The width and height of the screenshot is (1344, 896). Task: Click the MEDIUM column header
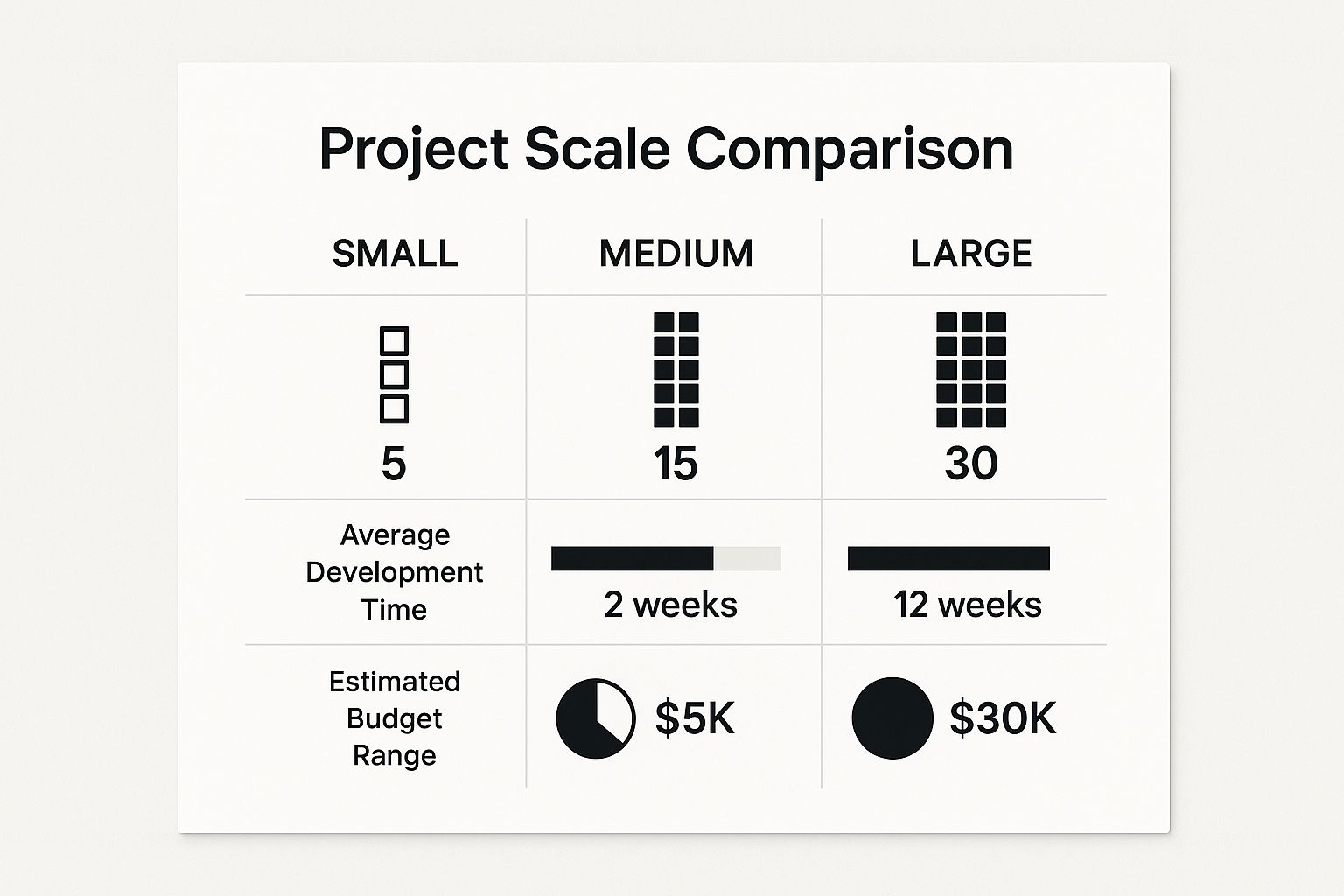click(676, 254)
